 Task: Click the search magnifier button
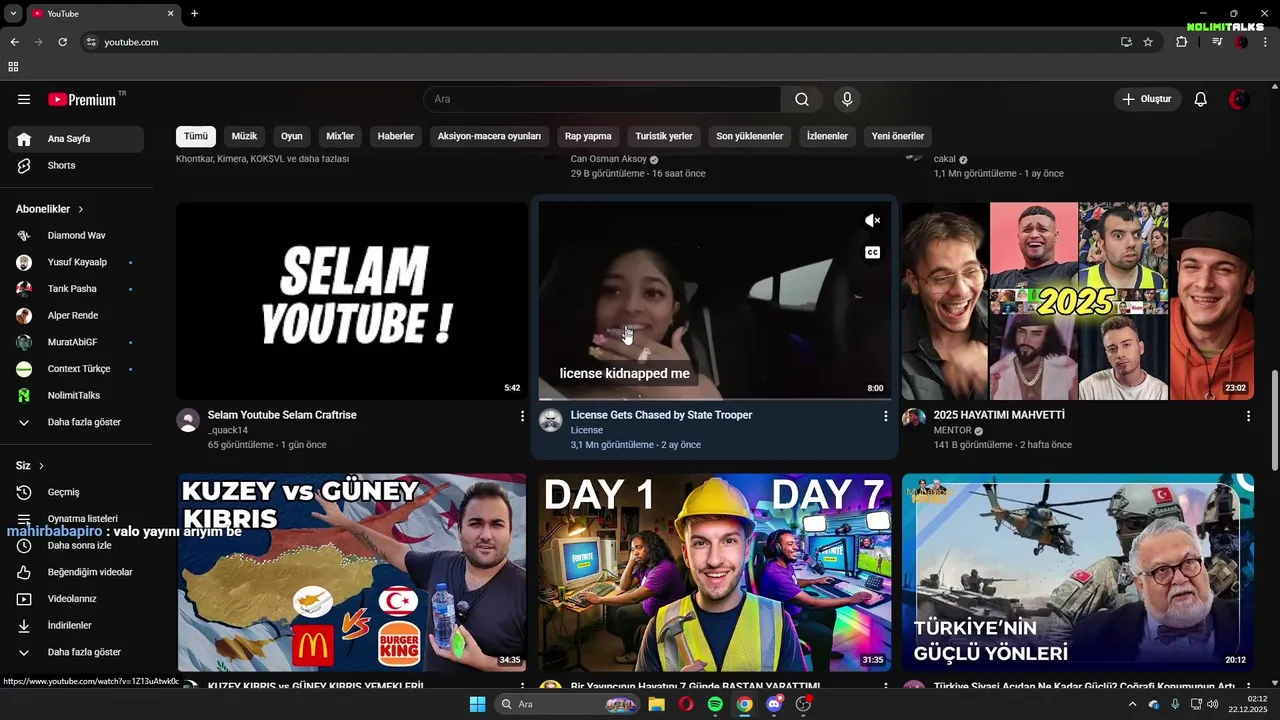[802, 99]
